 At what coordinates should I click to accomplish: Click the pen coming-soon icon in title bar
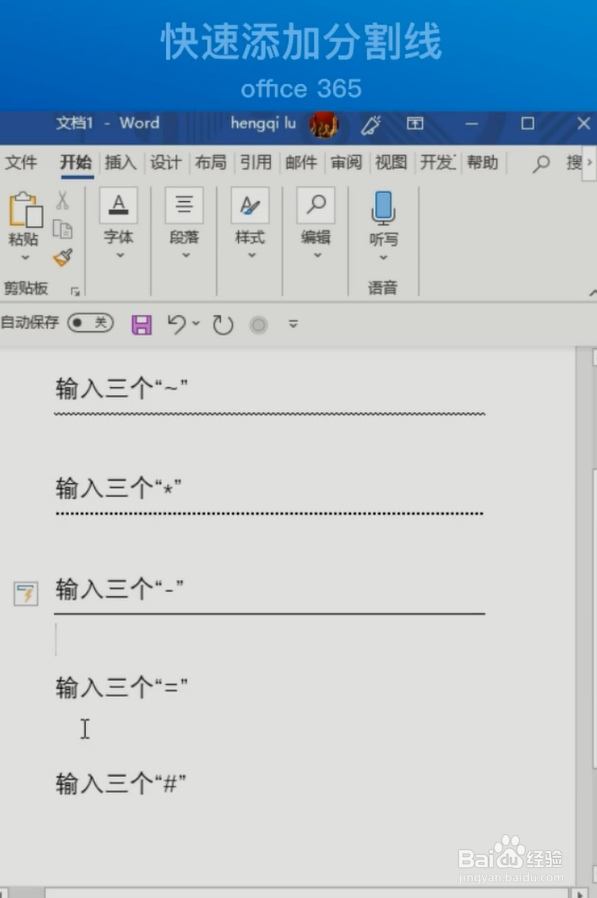tap(371, 124)
